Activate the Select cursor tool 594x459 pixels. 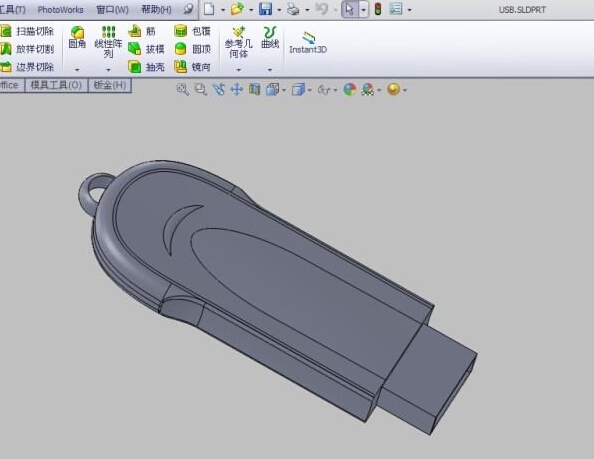[350, 9]
